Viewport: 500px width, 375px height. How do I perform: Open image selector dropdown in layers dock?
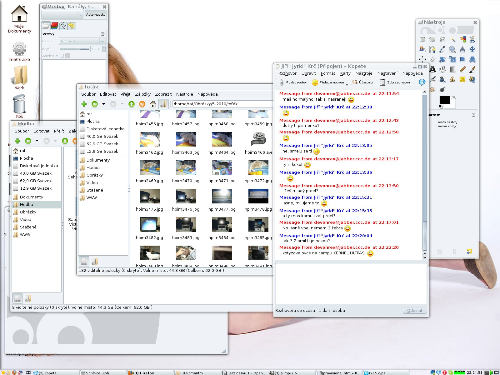pyautogui.click(x=62, y=15)
